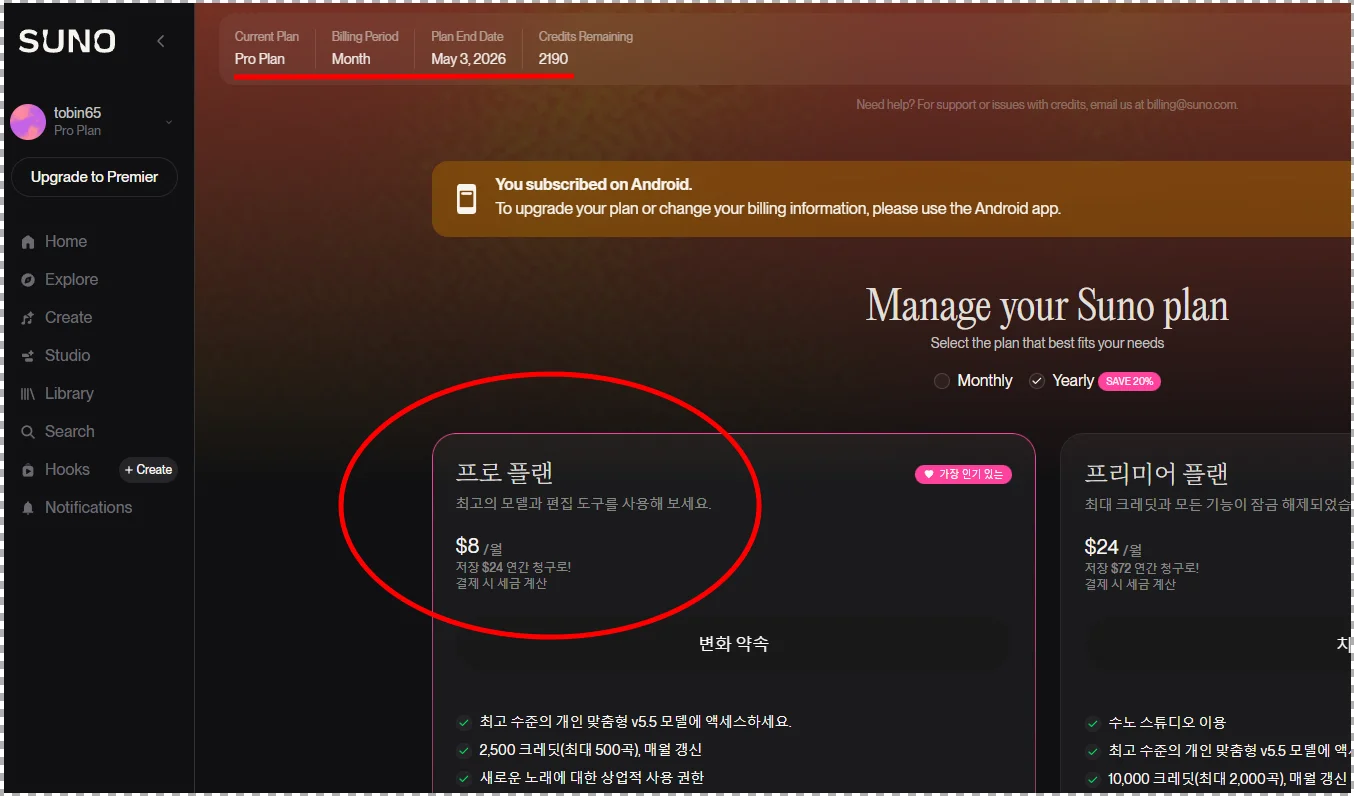Click the checkmark beside 10,000 크레딧 feature
1354x796 pixels.
pyautogui.click(x=1093, y=779)
